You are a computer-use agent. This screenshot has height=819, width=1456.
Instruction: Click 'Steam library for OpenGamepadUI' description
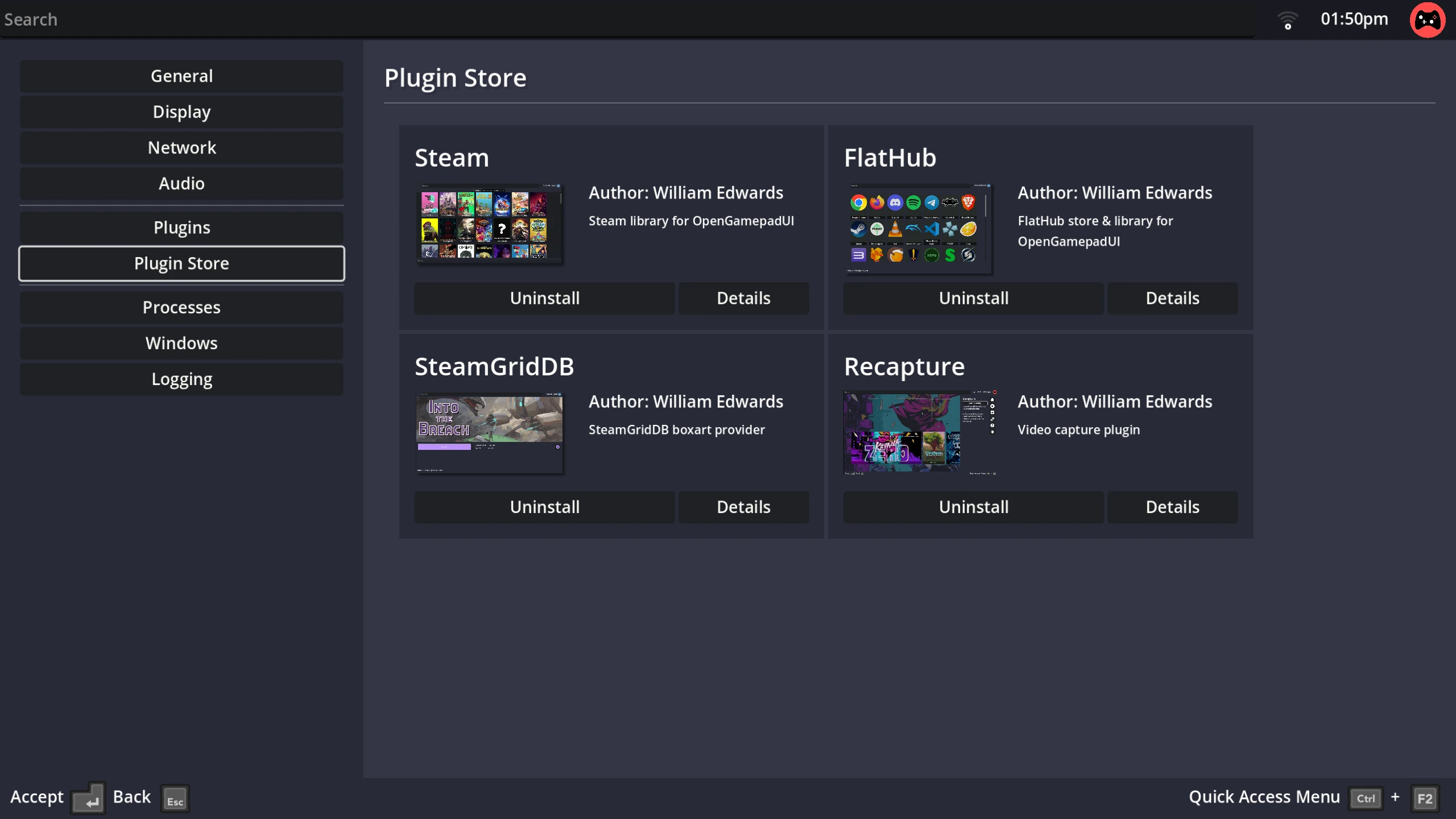(x=691, y=221)
